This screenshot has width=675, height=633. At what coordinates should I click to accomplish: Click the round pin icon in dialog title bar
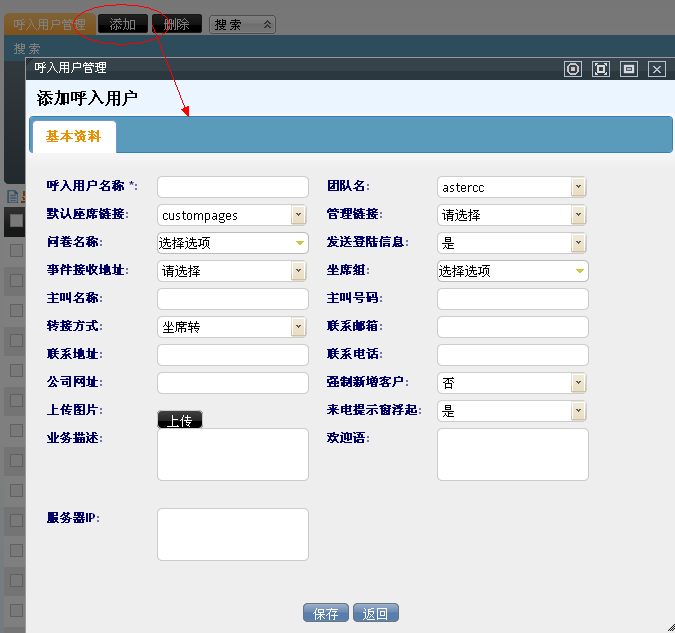[x=573, y=69]
